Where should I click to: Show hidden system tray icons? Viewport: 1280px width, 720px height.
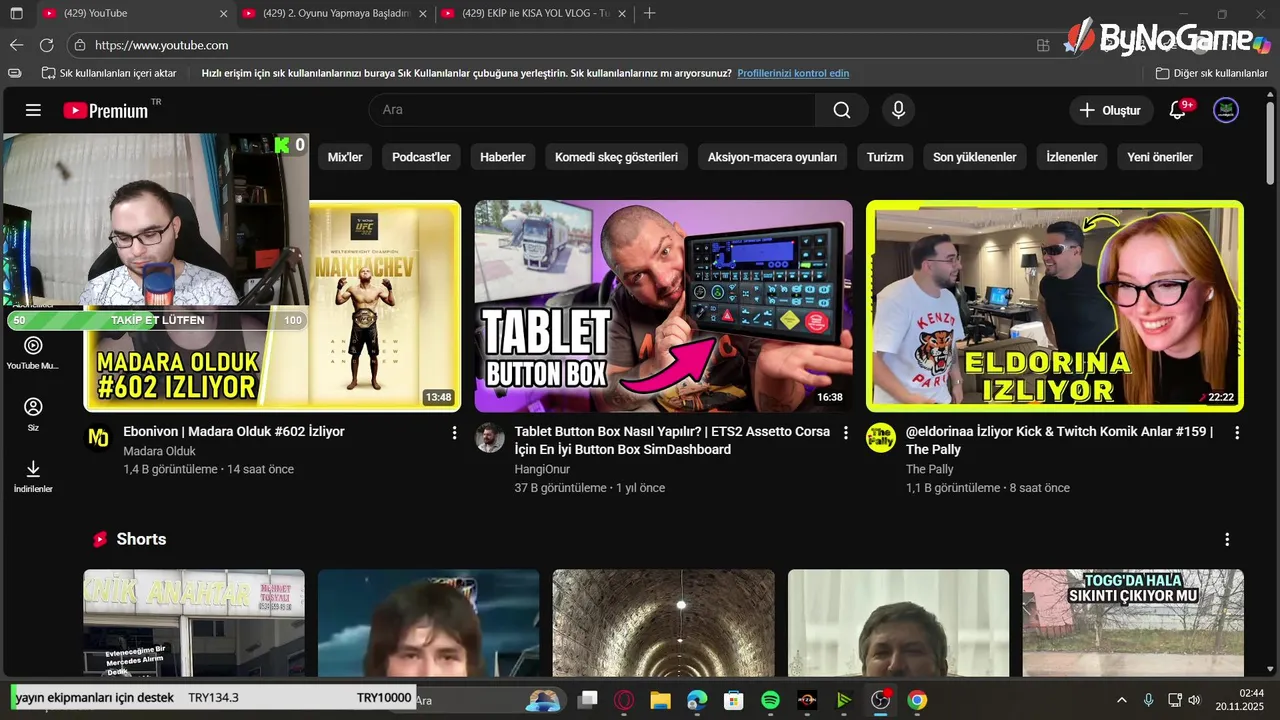pyautogui.click(x=1121, y=700)
